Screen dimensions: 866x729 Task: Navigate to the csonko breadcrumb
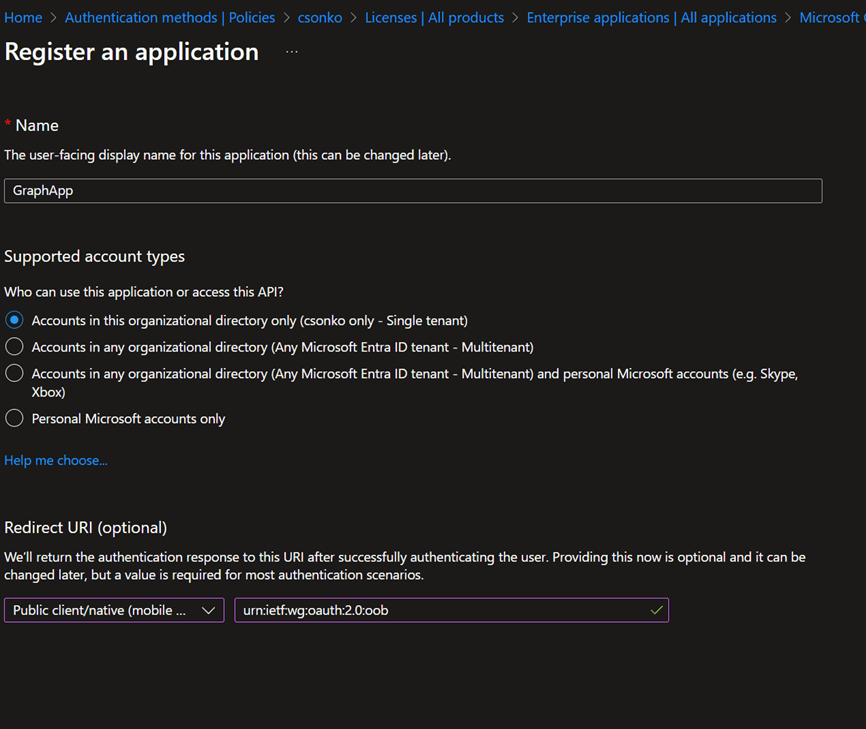pos(320,17)
